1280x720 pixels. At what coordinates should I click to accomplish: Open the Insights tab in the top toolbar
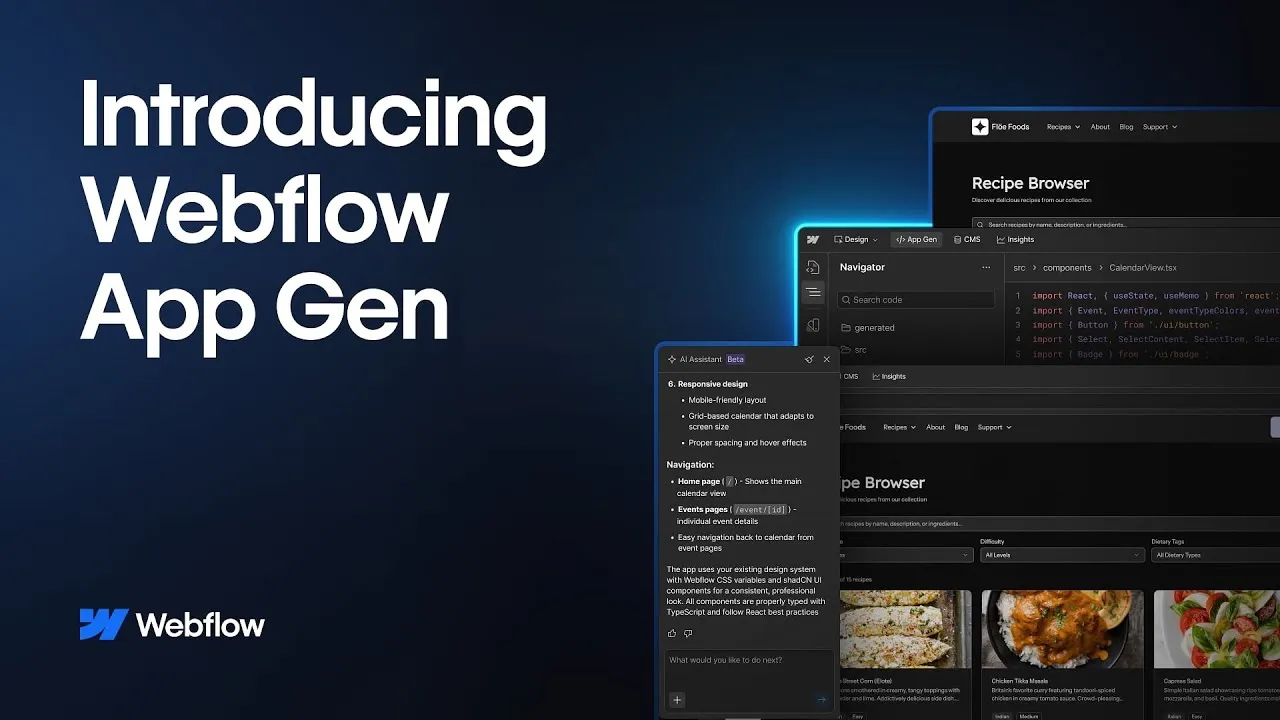click(x=1015, y=240)
